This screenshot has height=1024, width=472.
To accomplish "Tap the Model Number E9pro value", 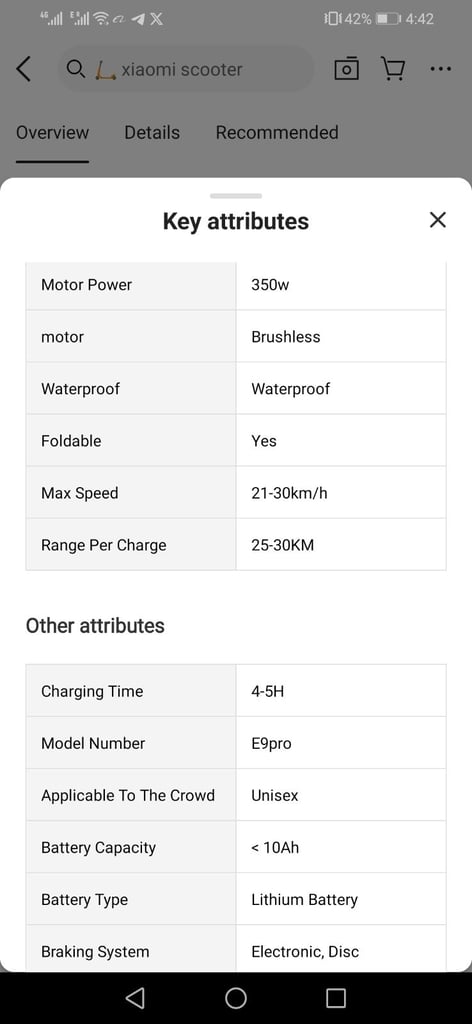I will (x=271, y=743).
